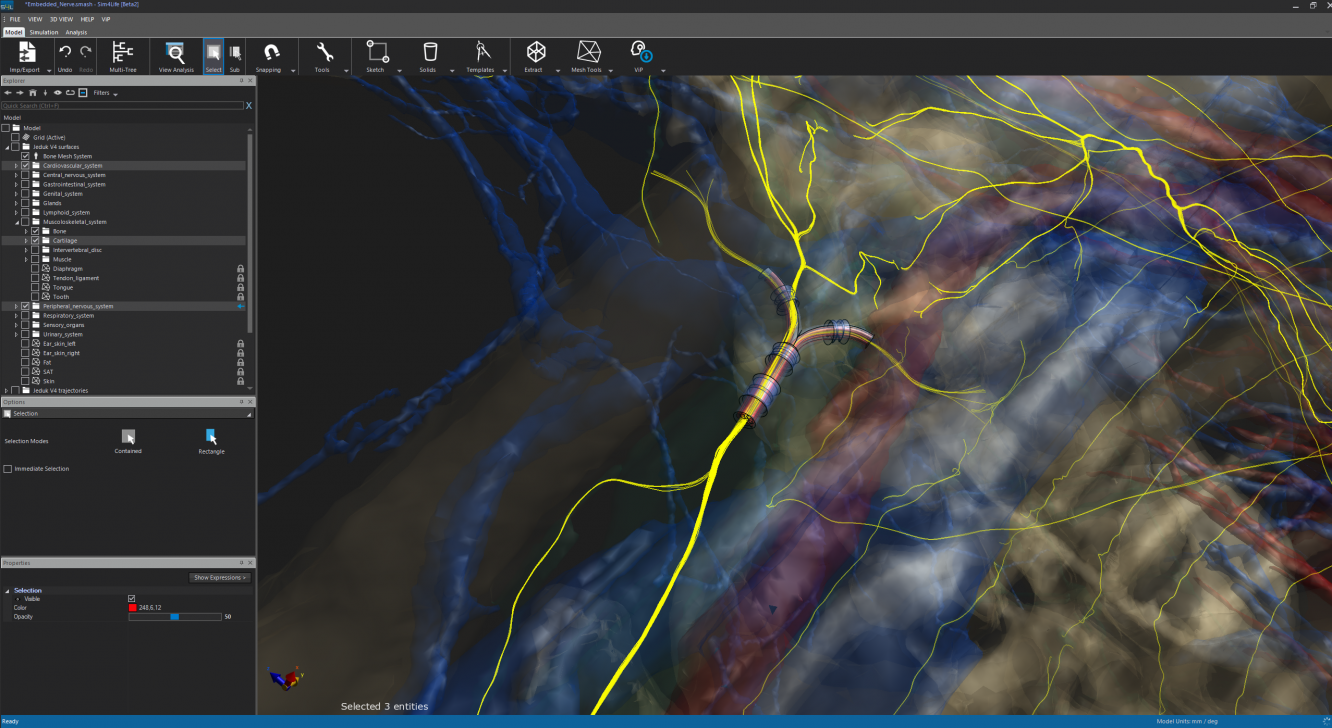
Task: Collapse the Musculoskeletal_system tree node
Action: click(16, 222)
